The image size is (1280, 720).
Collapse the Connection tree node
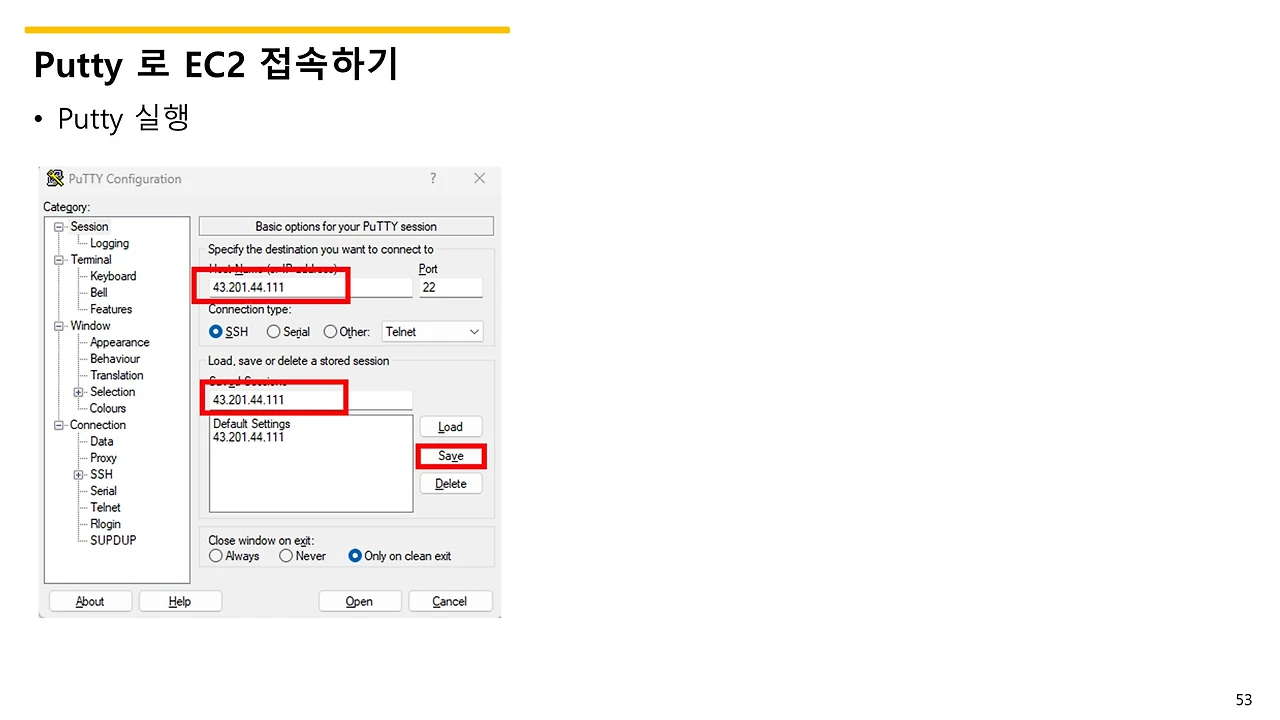click(x=59, y=424)
